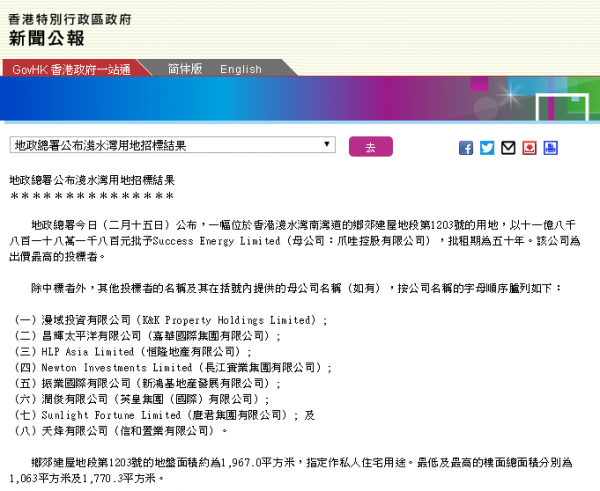Click 漫域投資有限公司 in list item 一

[86, 320]
